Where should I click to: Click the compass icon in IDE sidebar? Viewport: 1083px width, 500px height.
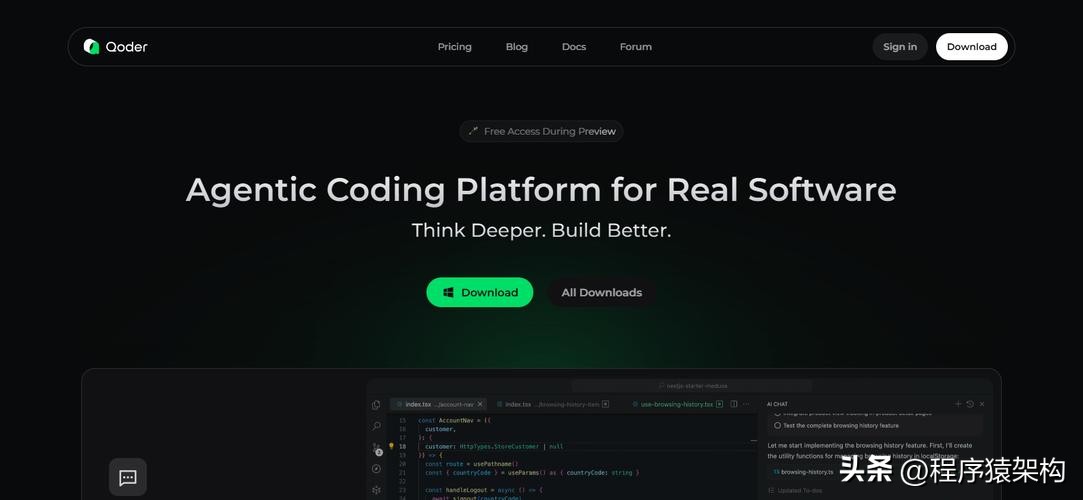(376, 468)
